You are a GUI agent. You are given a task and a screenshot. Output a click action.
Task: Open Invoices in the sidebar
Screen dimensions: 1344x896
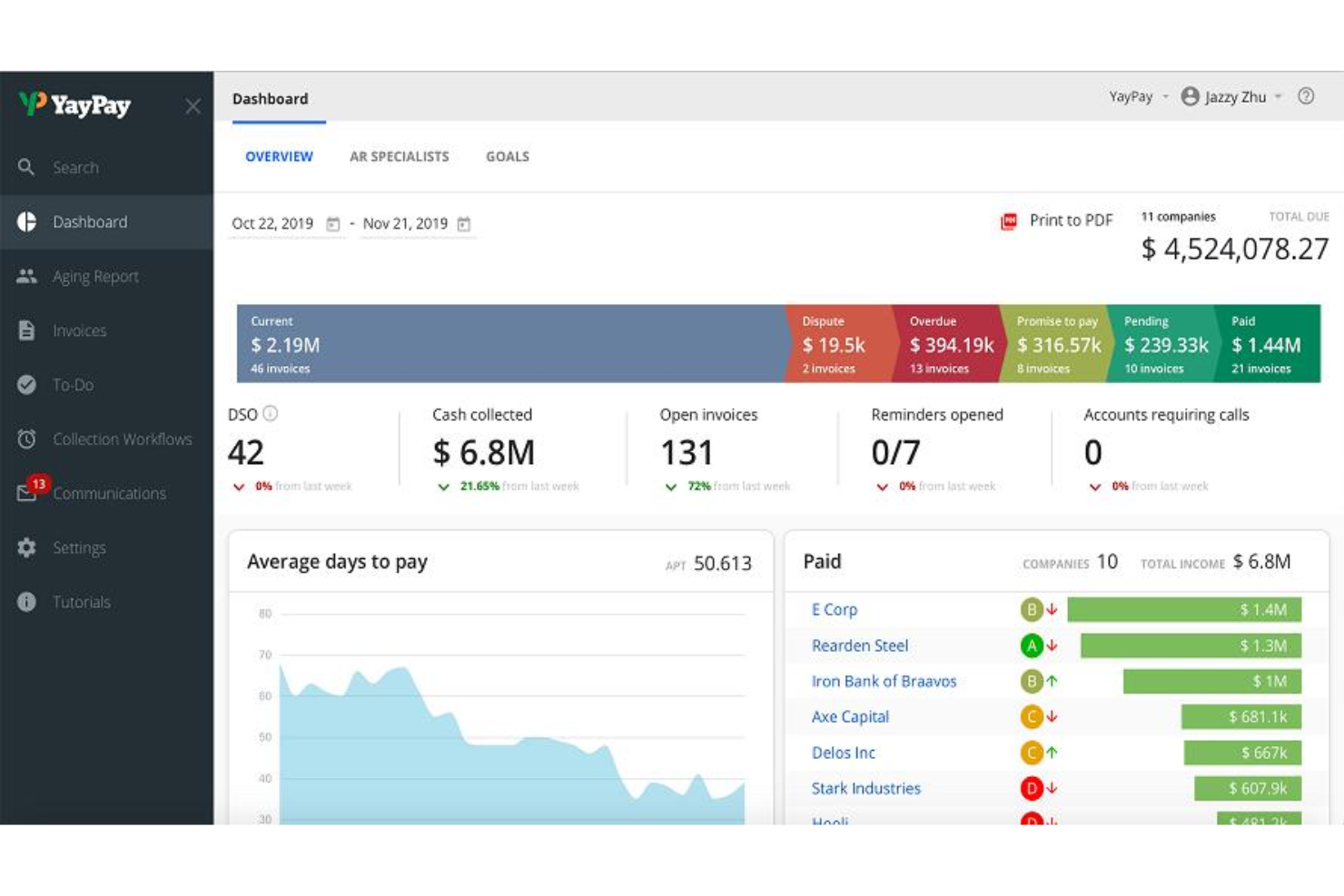(x=107, y=330)
